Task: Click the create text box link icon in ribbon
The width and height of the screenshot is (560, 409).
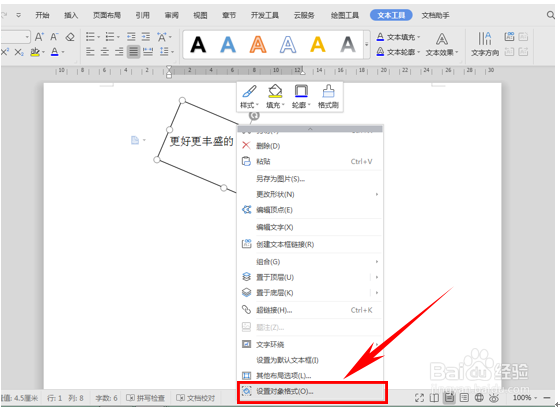Action: pyautogui.click(x=509, y=36)
